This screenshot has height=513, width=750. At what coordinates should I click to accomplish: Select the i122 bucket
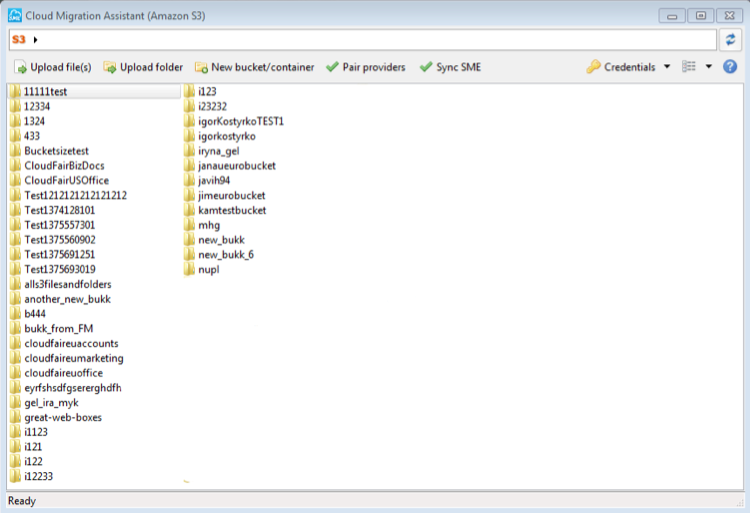[x=33, y=461]
